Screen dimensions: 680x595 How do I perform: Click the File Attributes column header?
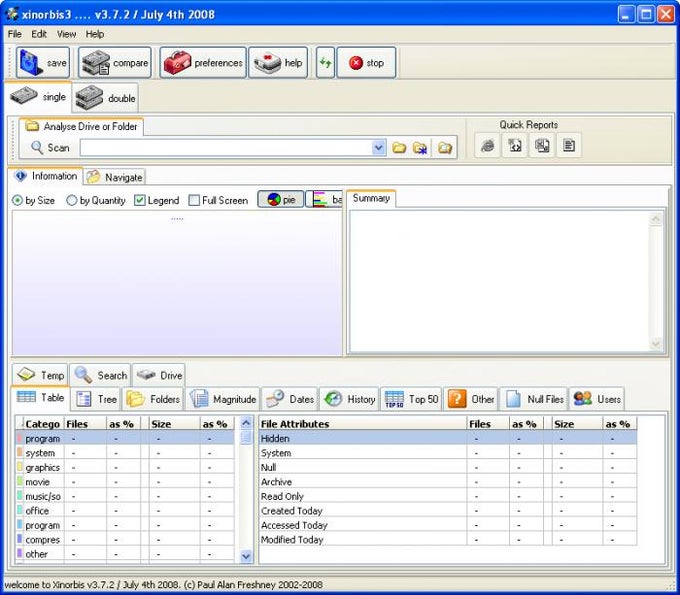coord(363,424)
